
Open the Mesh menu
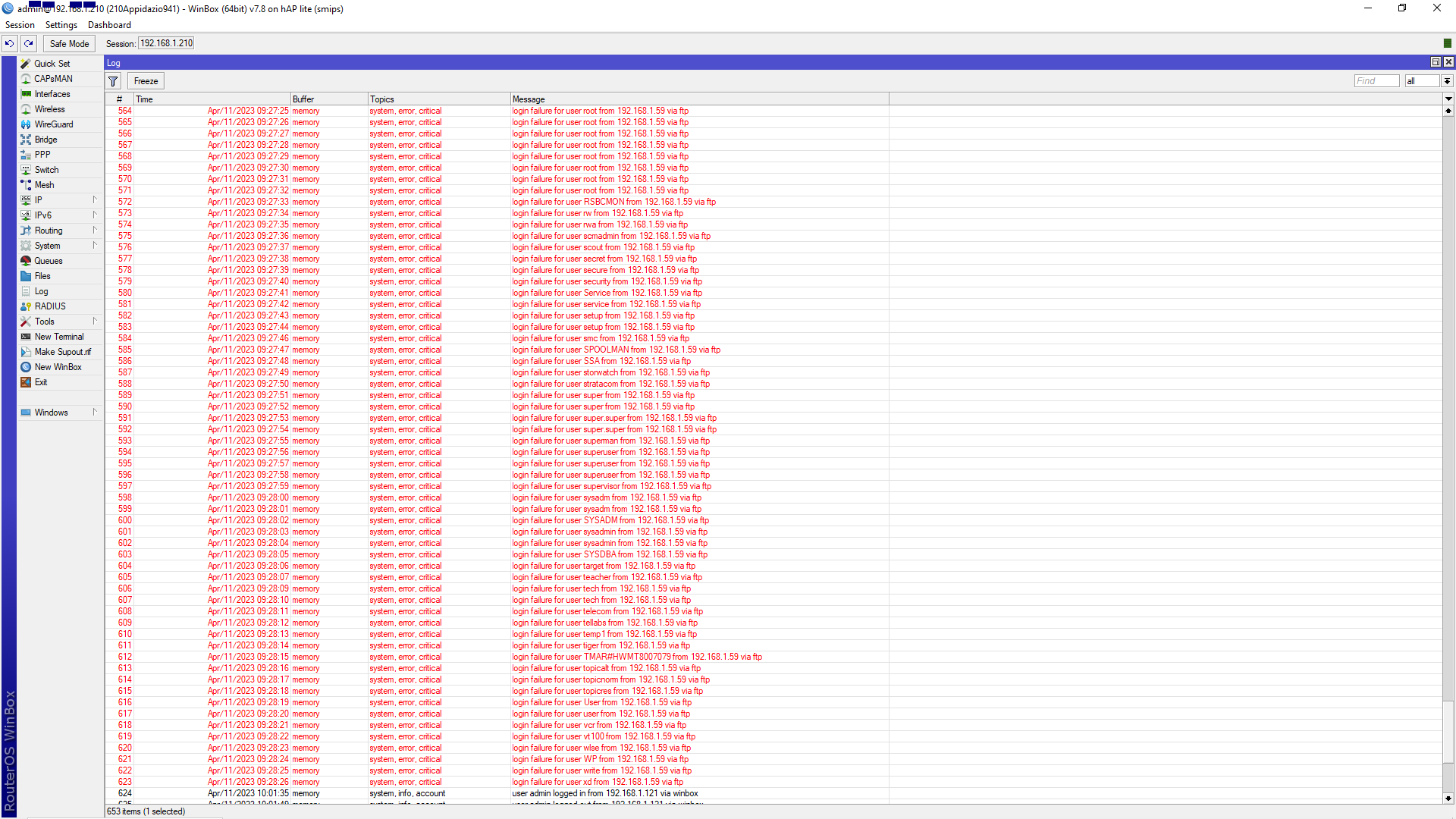click(42, 184)
